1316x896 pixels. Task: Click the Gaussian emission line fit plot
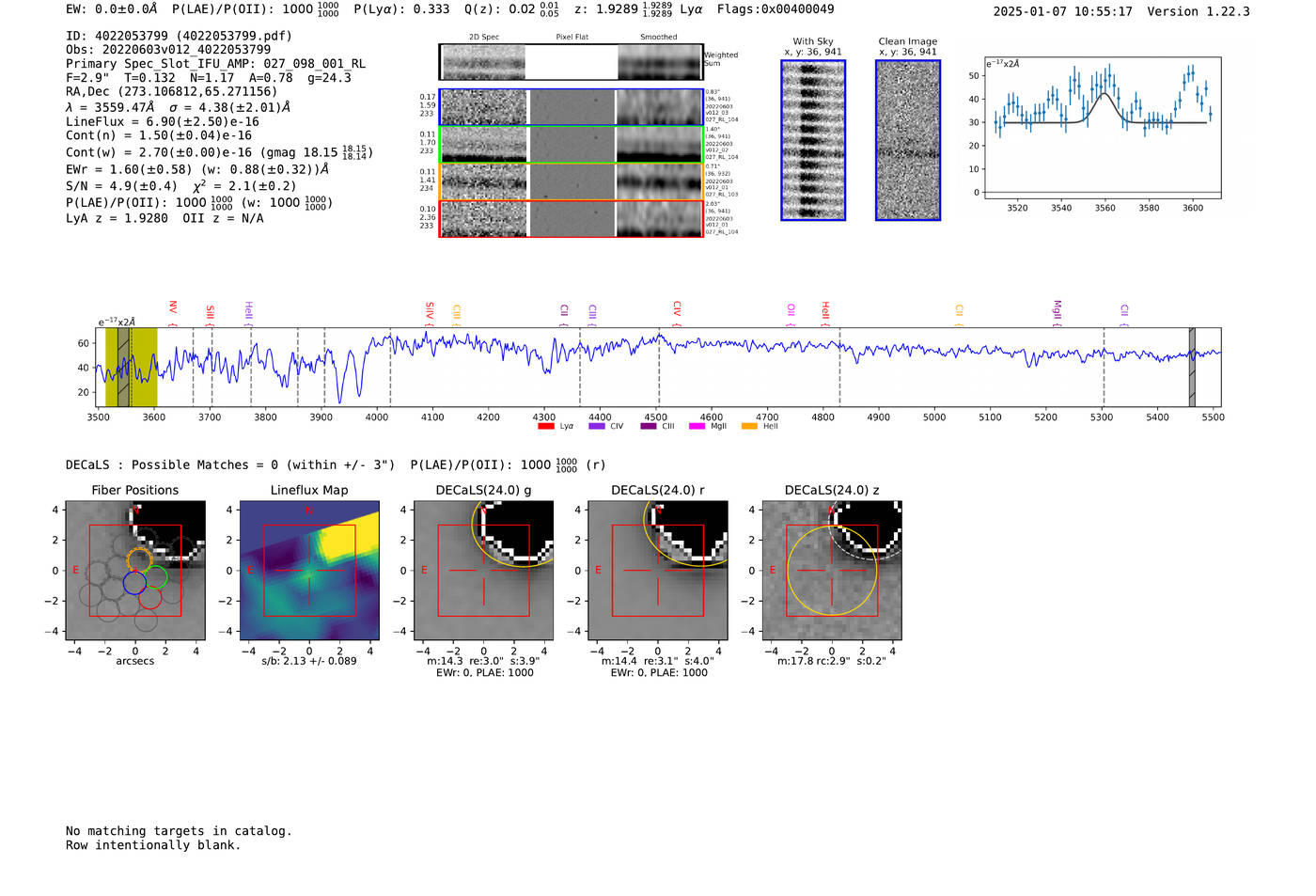pyautogui.click(x=1103, y=128)
